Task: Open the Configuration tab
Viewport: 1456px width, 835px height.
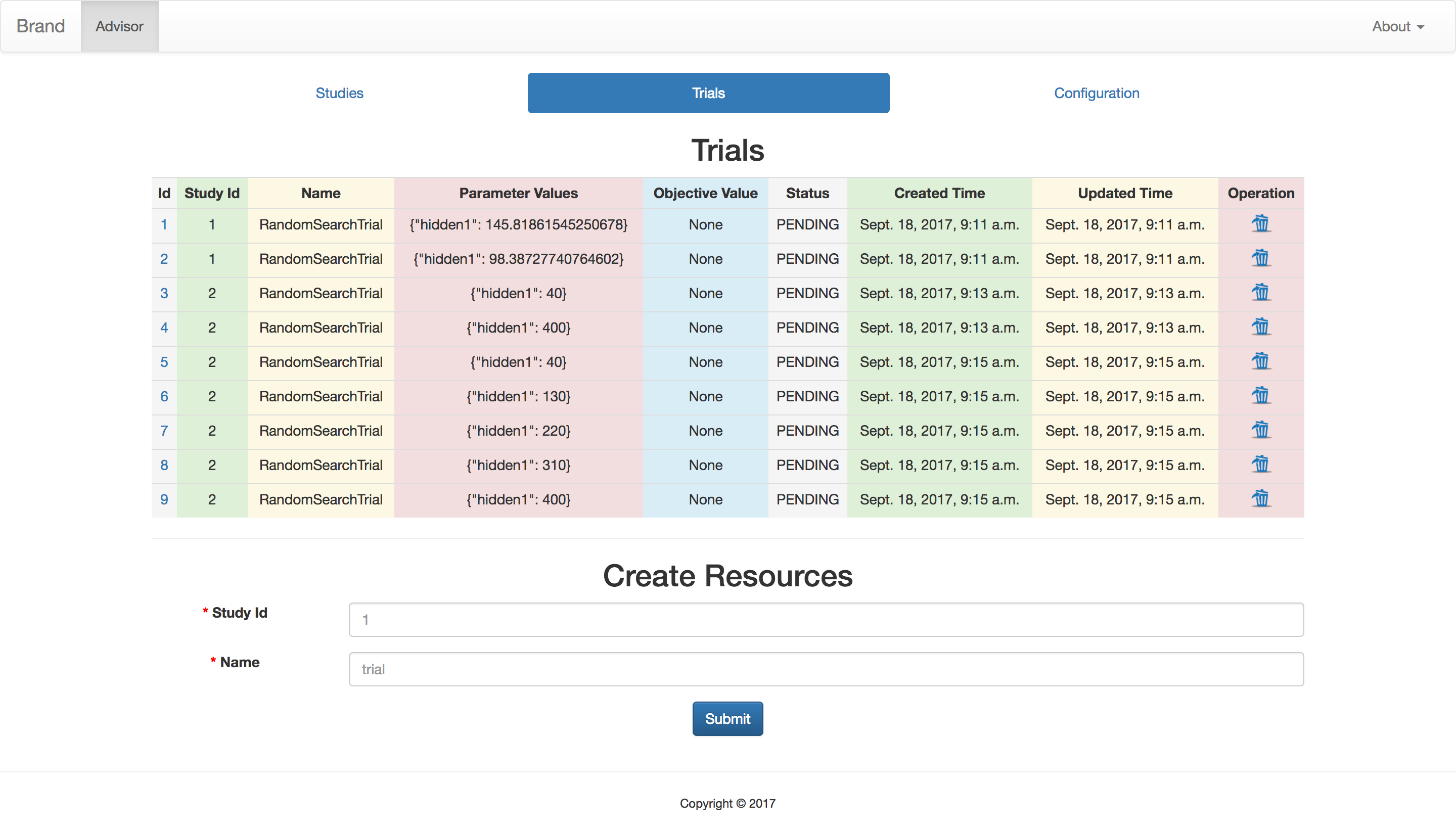Action: pos(1096,93)
